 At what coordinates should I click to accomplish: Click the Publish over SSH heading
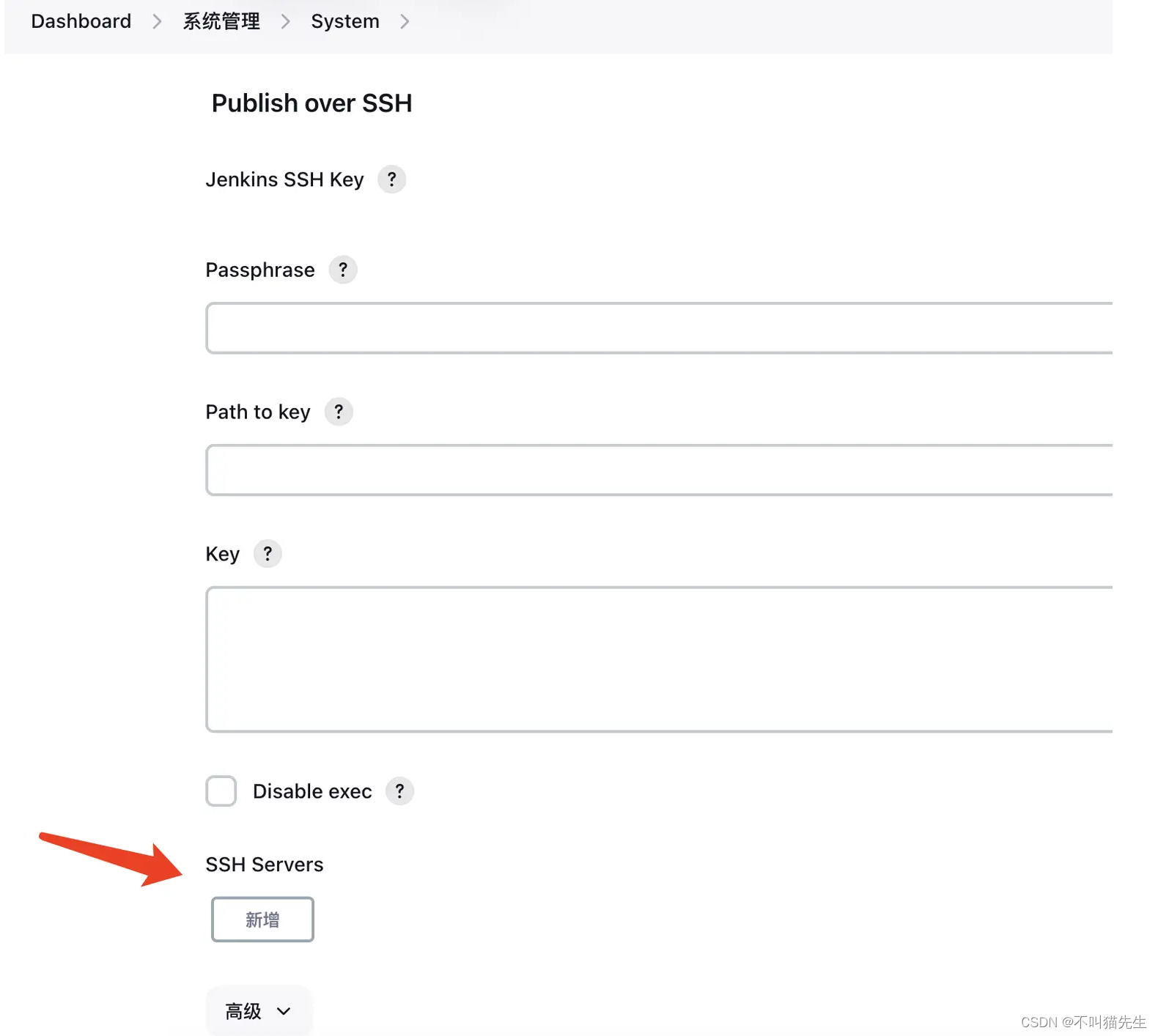[311, 103]
